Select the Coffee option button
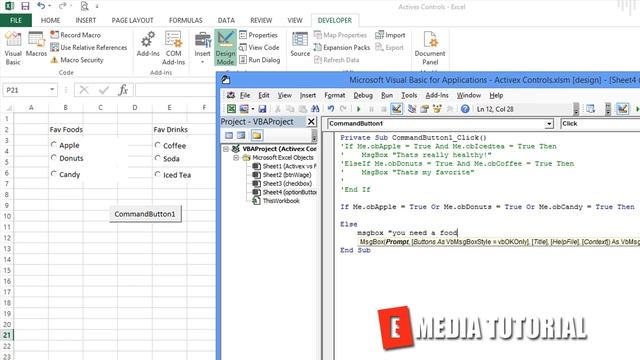 point(158,145)
